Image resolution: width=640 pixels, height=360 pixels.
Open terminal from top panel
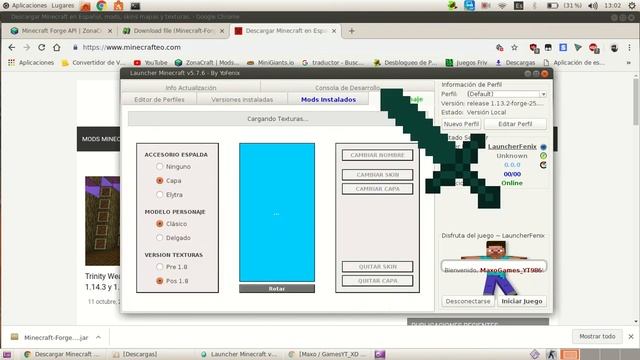point(135,6)
